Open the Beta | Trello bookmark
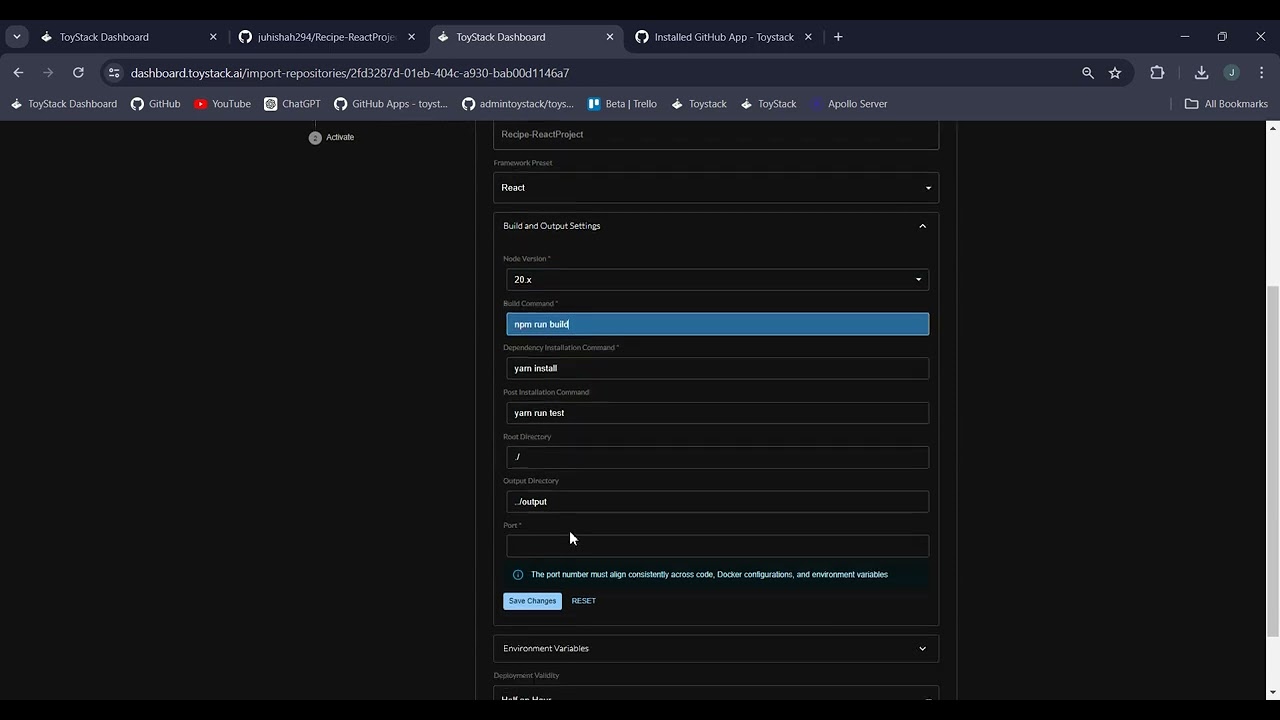The width and height of the screenshot is (1280, 720). (x=622, y=104)
